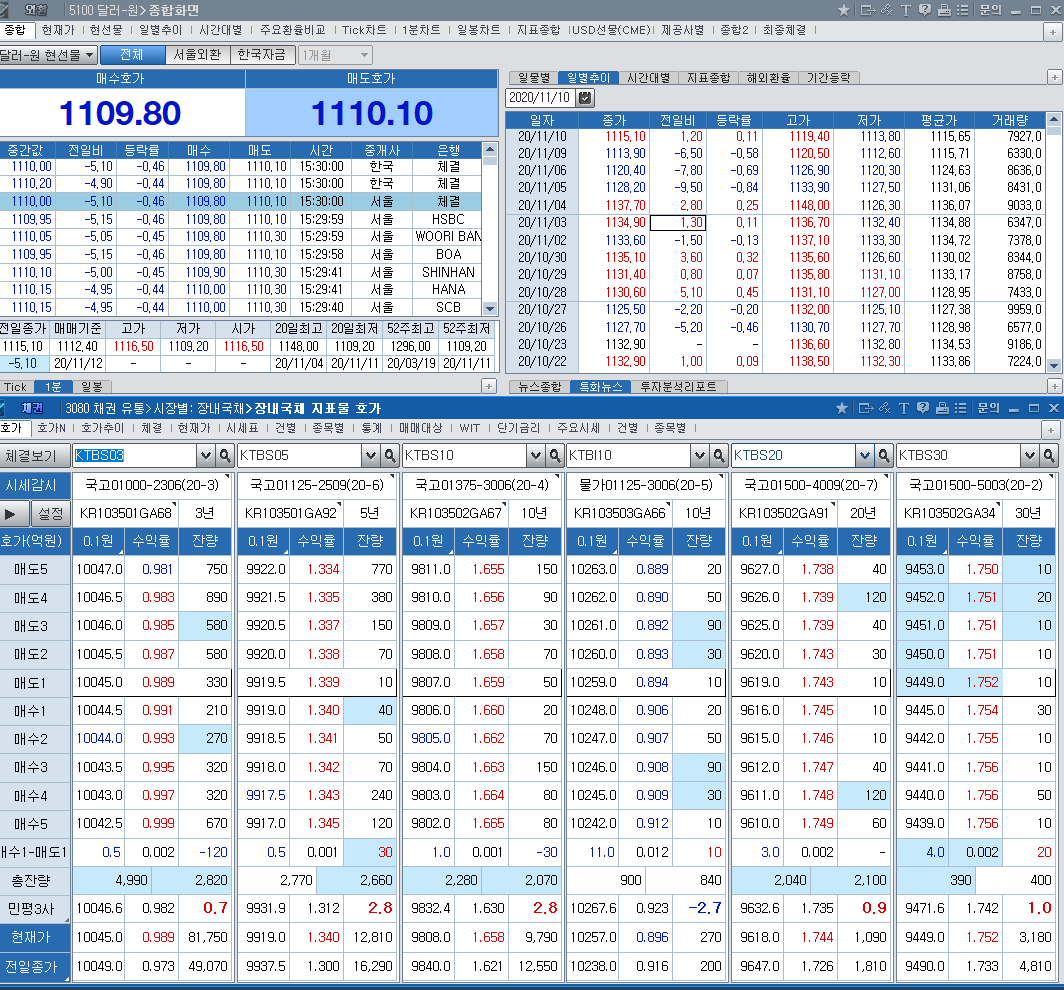
Task: Click the font T icon in the 5100 window title bar
Action: pos(905,10)
